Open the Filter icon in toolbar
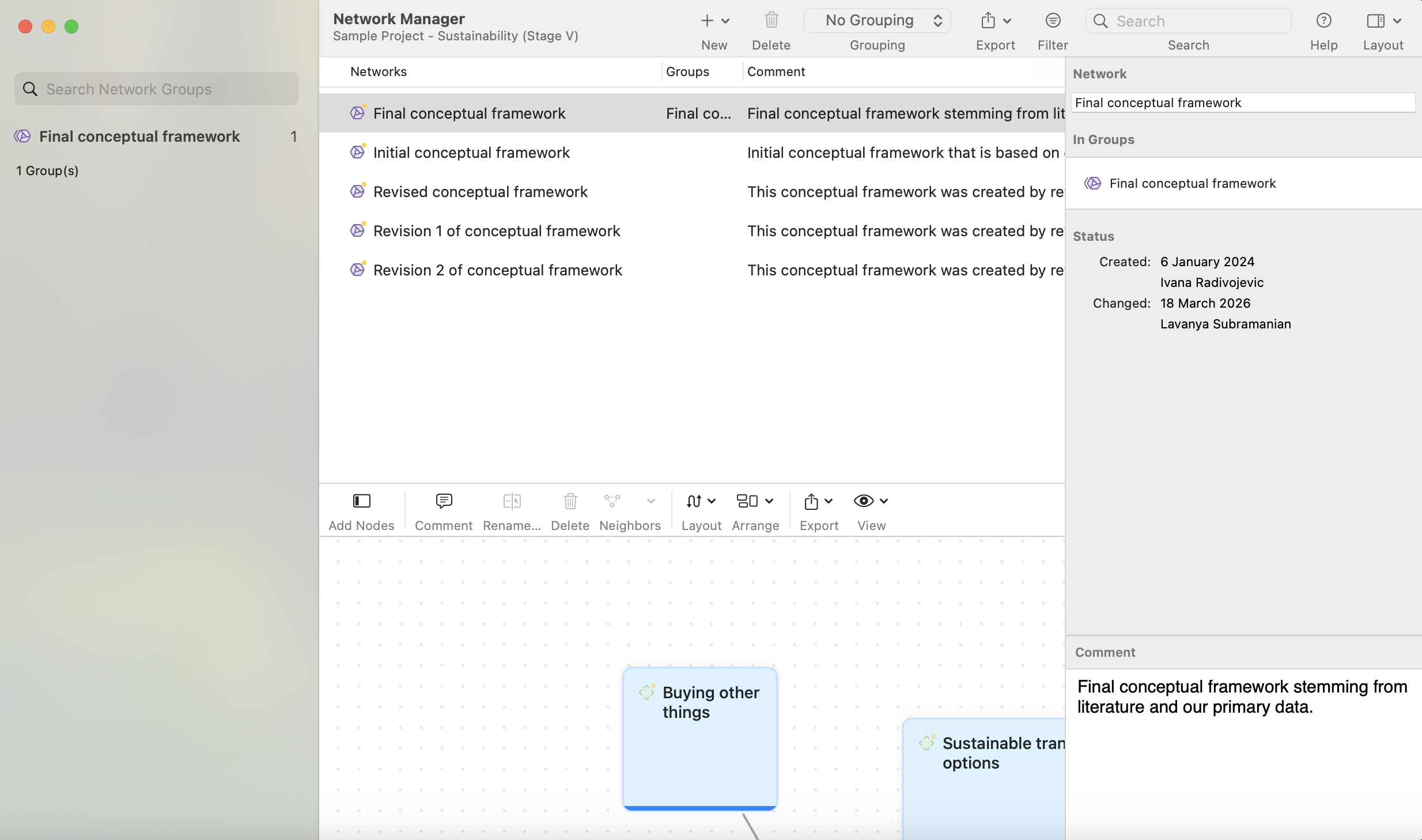This screenshot has height=840, width=1422. pyautogui.click(x=1052, y=21)
